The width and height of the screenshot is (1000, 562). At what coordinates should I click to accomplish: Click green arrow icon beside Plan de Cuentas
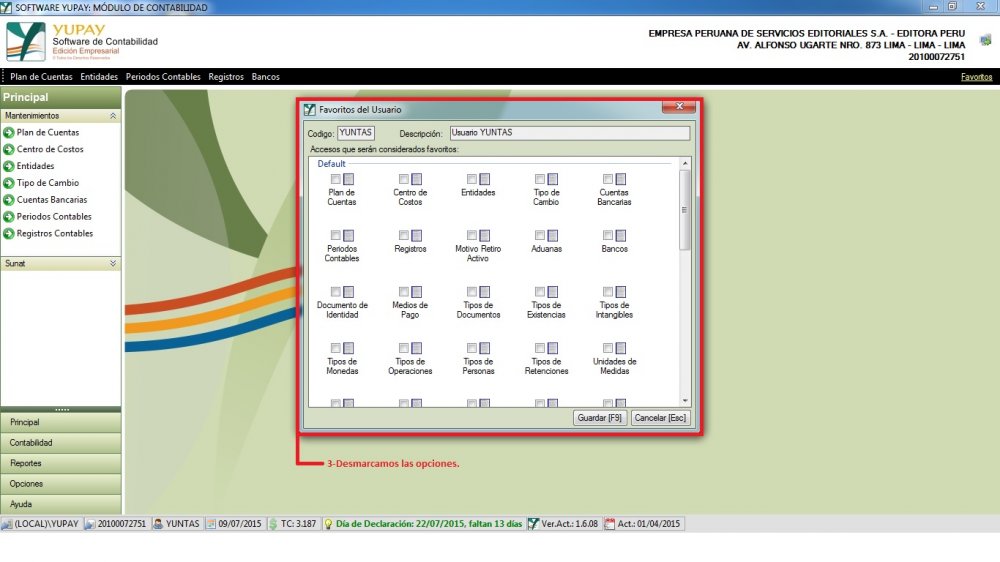9,133
